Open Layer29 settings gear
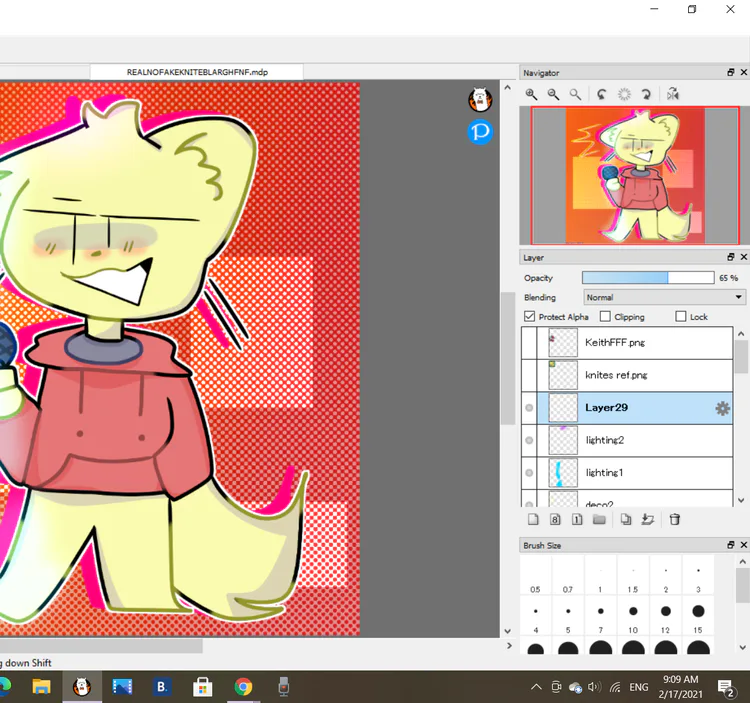Image resolution: width=750 pixels, height=703 pixels. tap(722, 408)
